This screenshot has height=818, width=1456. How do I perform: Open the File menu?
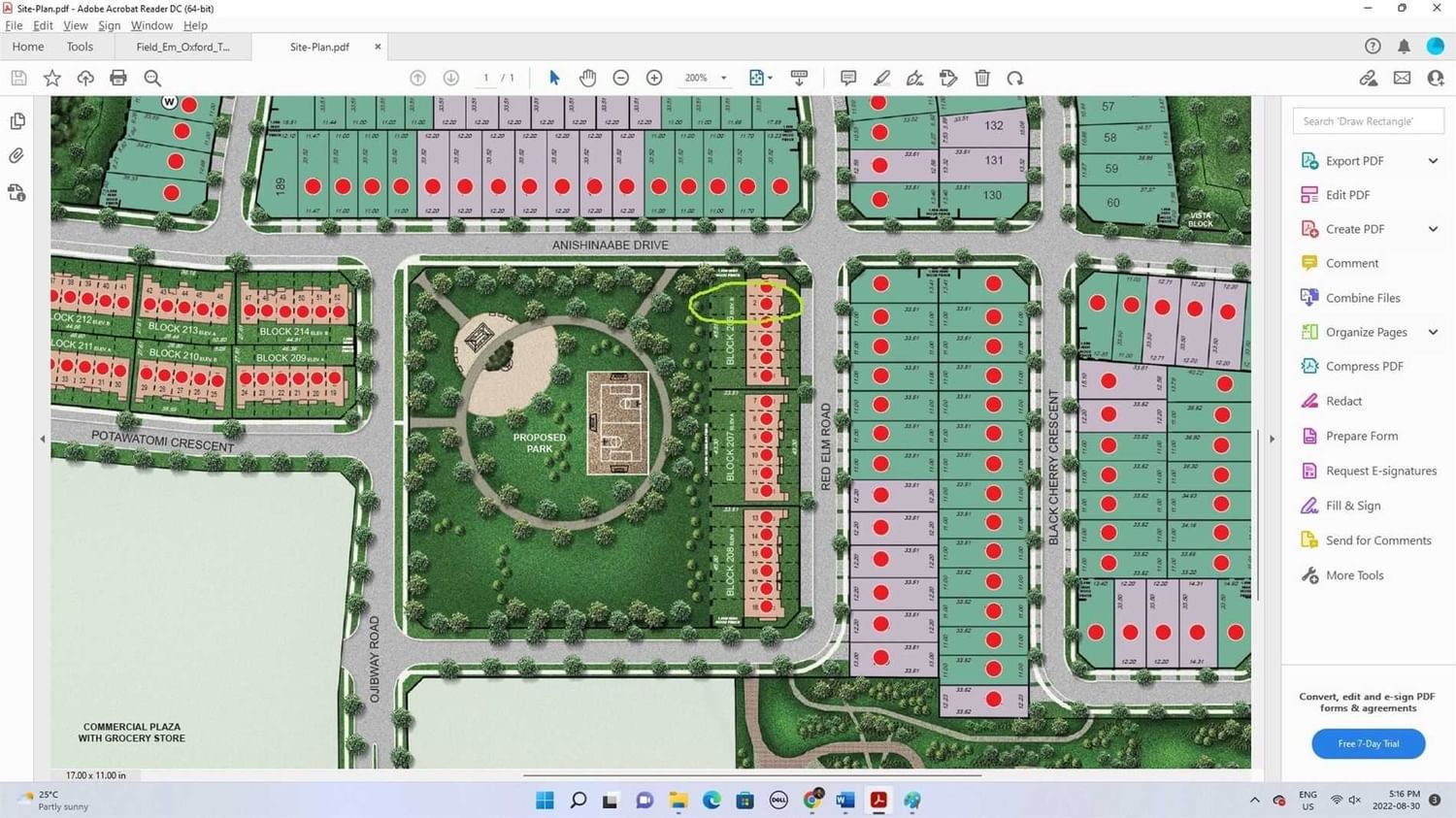tap(14, 25)
